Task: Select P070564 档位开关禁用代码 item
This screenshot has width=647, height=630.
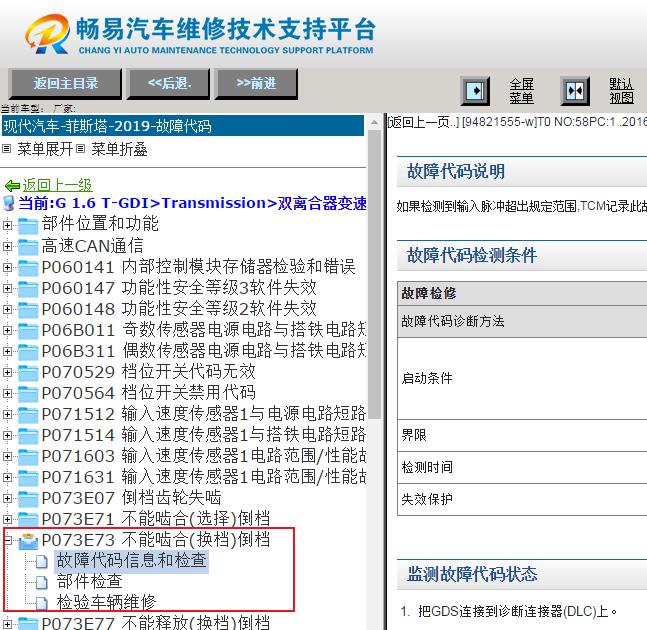Action: [149, 393]
